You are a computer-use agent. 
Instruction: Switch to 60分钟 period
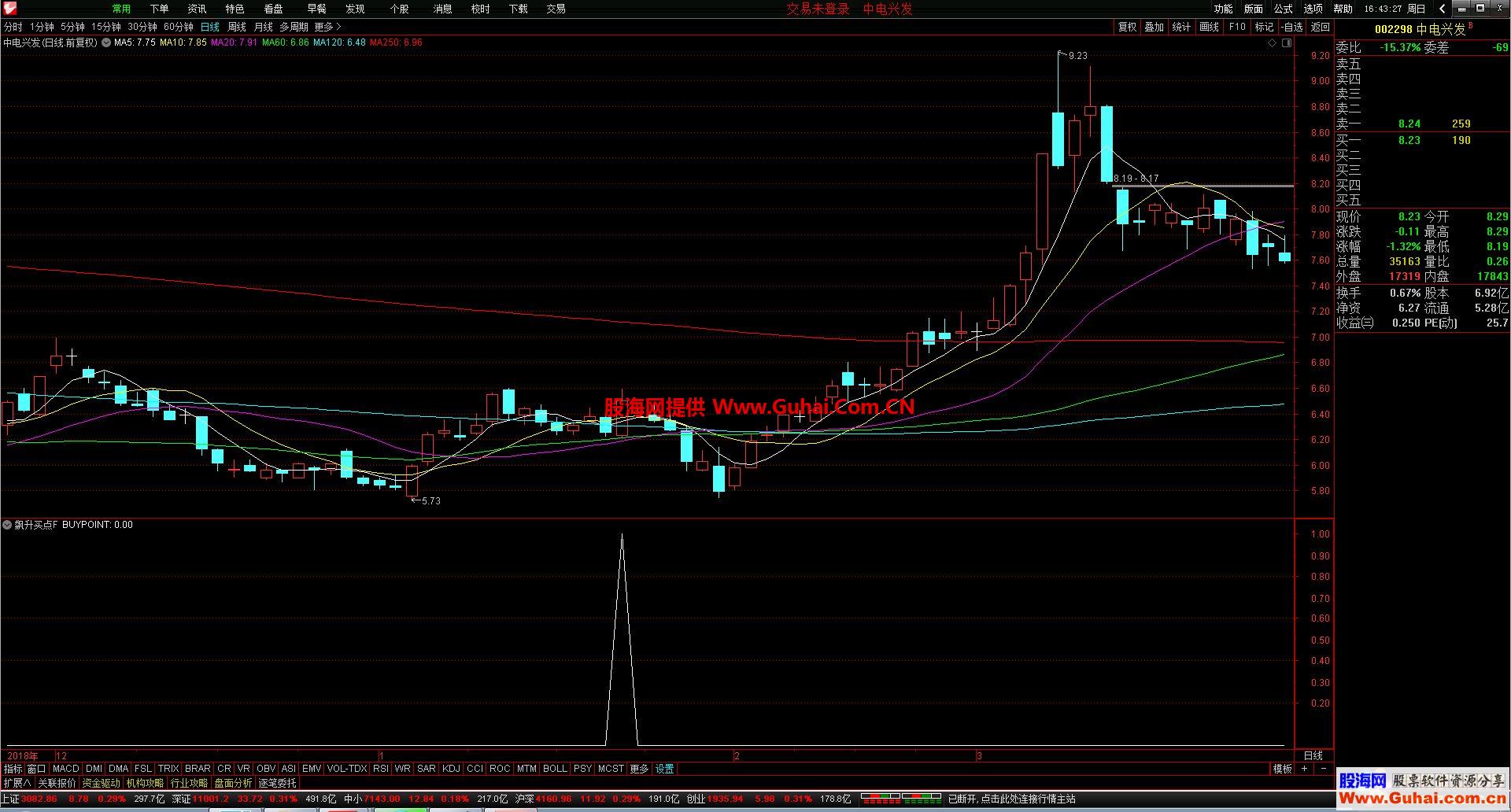pyautogui.click(x=179, y=27)
